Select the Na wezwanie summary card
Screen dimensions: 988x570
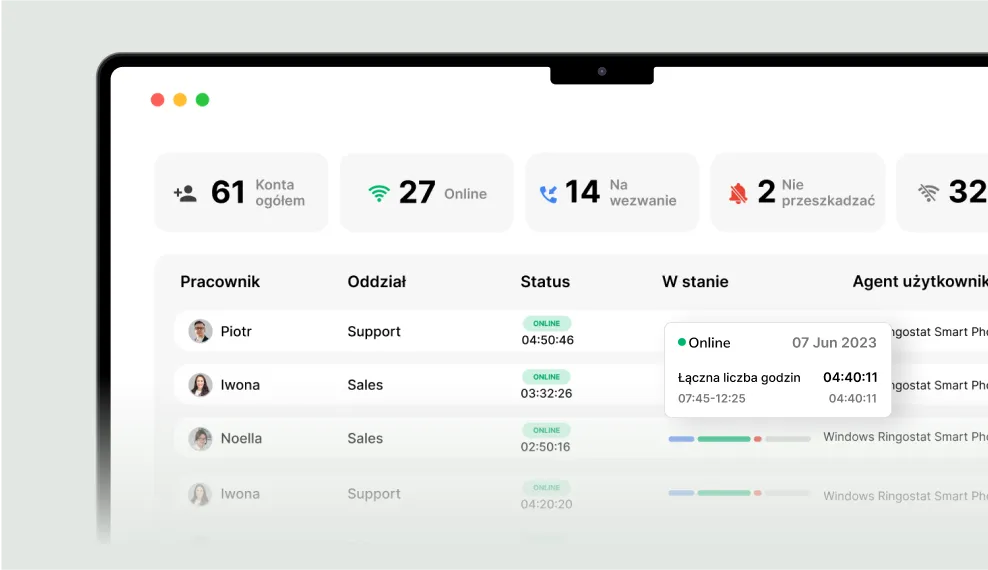612,192
